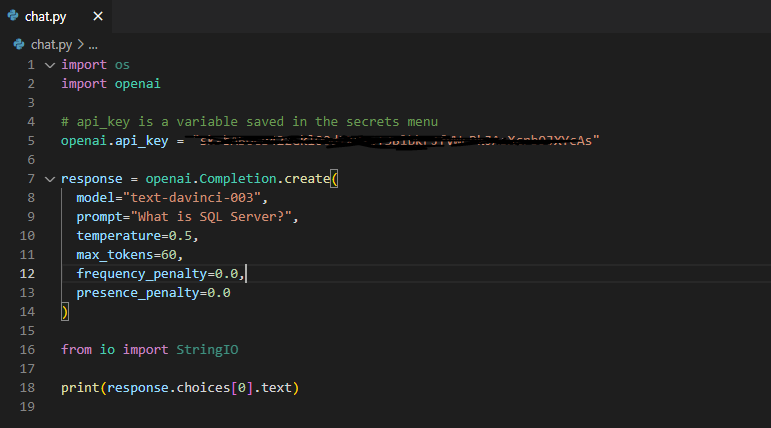Click the StringIO import name
This screenshot has height=428, width=771.
tap(207, 349)
